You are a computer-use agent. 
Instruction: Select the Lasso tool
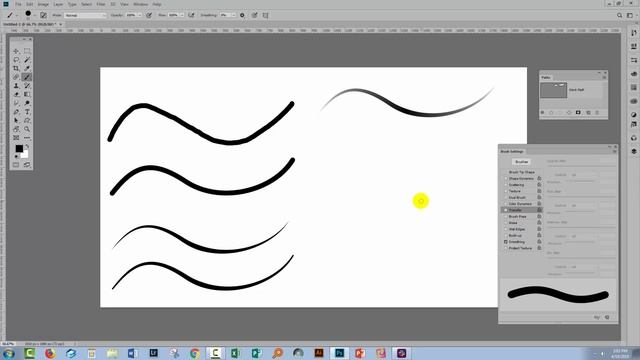(16, 60)
